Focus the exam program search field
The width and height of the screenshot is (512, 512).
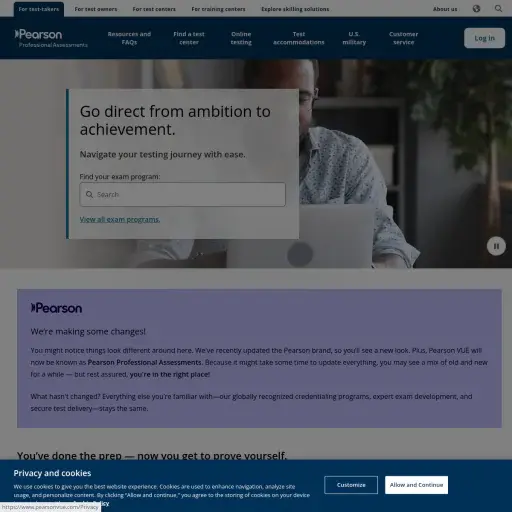(182, 194)
